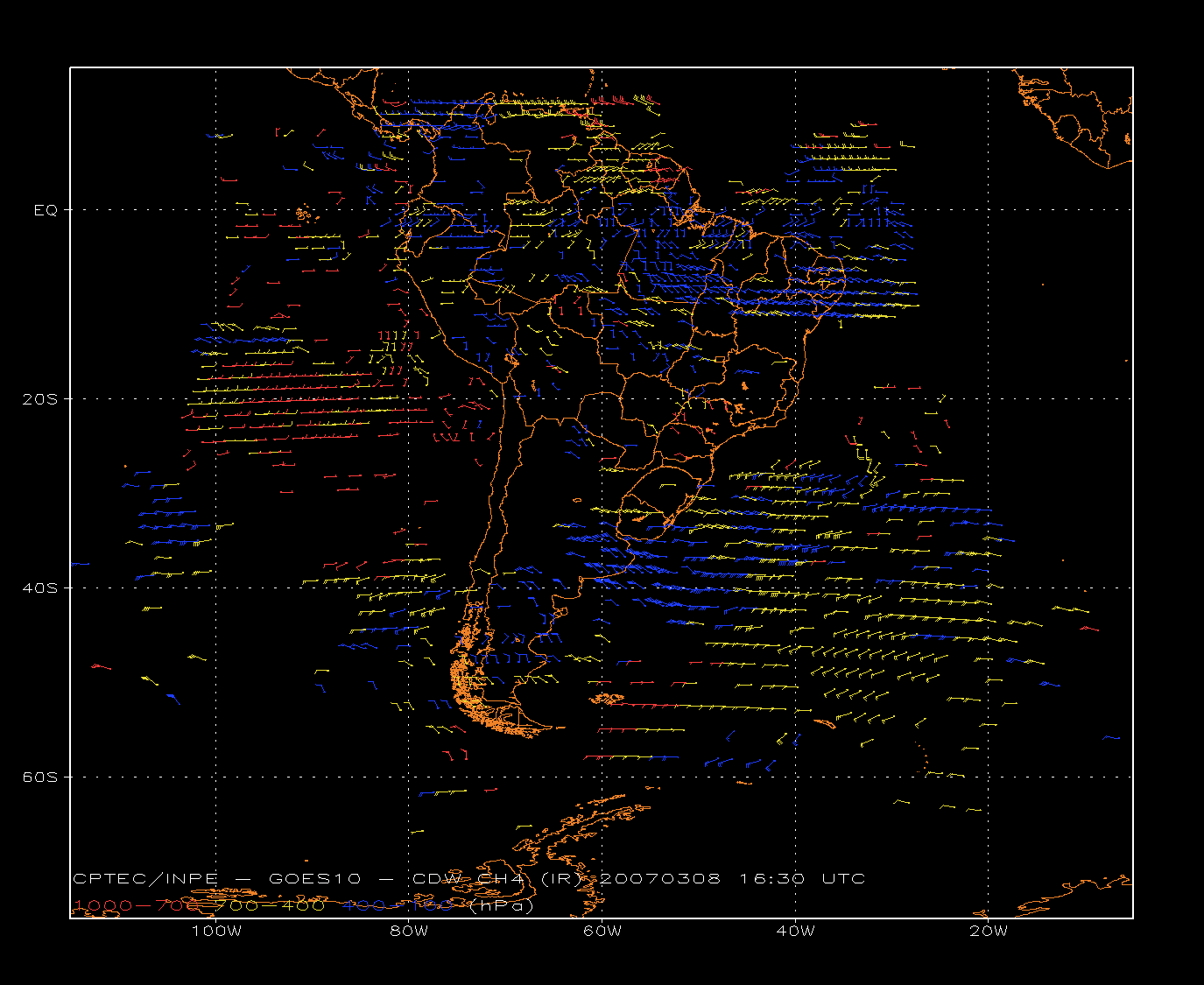Click the date text 20070308

click(x=660, y=878)
